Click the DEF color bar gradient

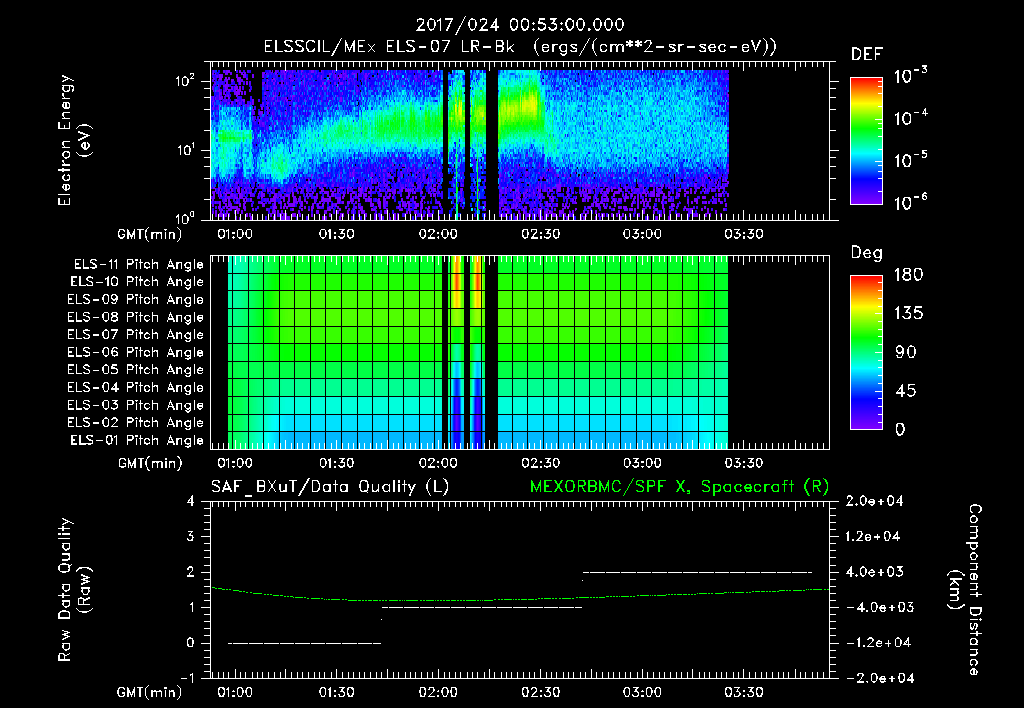[x=866, y=140]
